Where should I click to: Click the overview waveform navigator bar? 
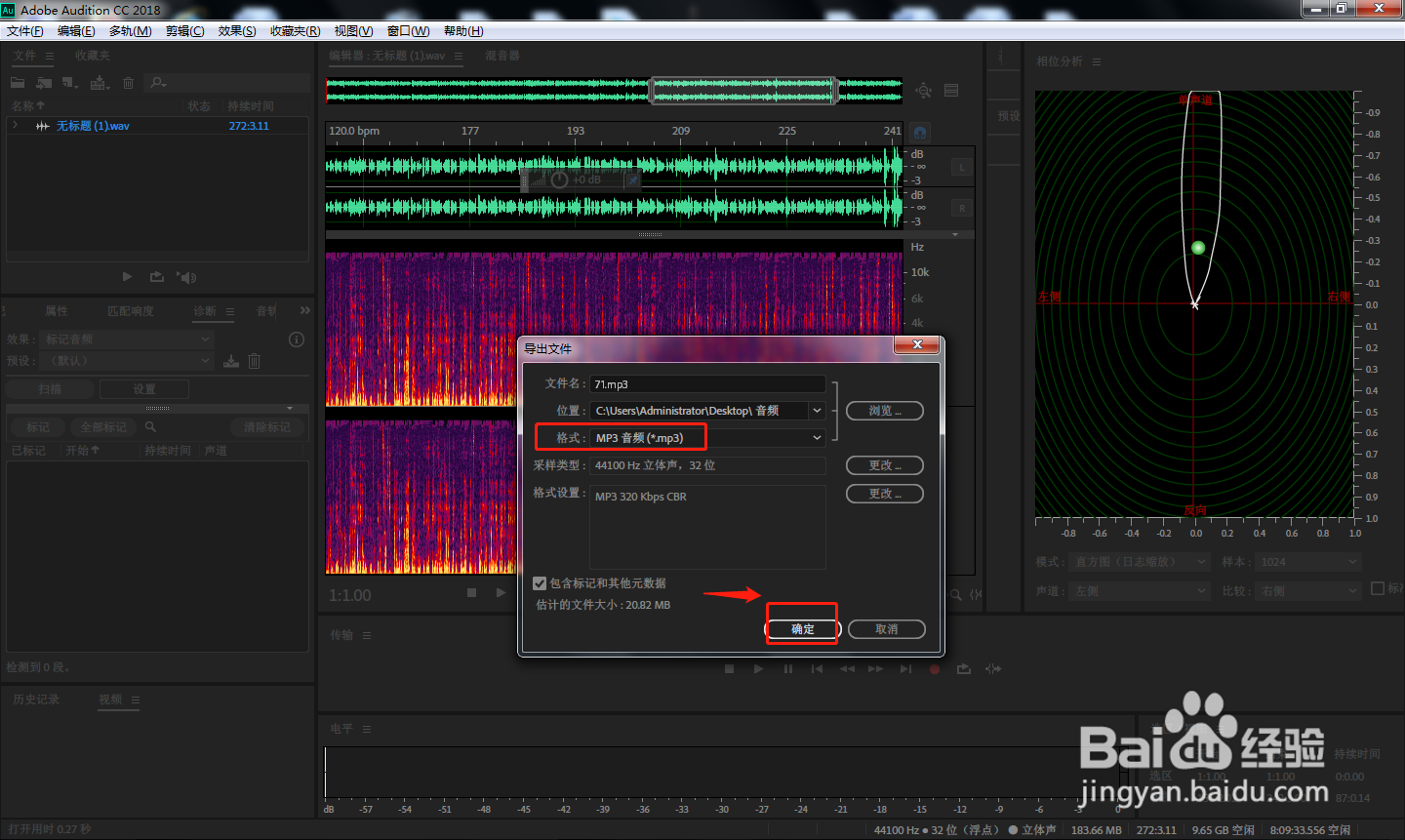[x=614, y=91]
